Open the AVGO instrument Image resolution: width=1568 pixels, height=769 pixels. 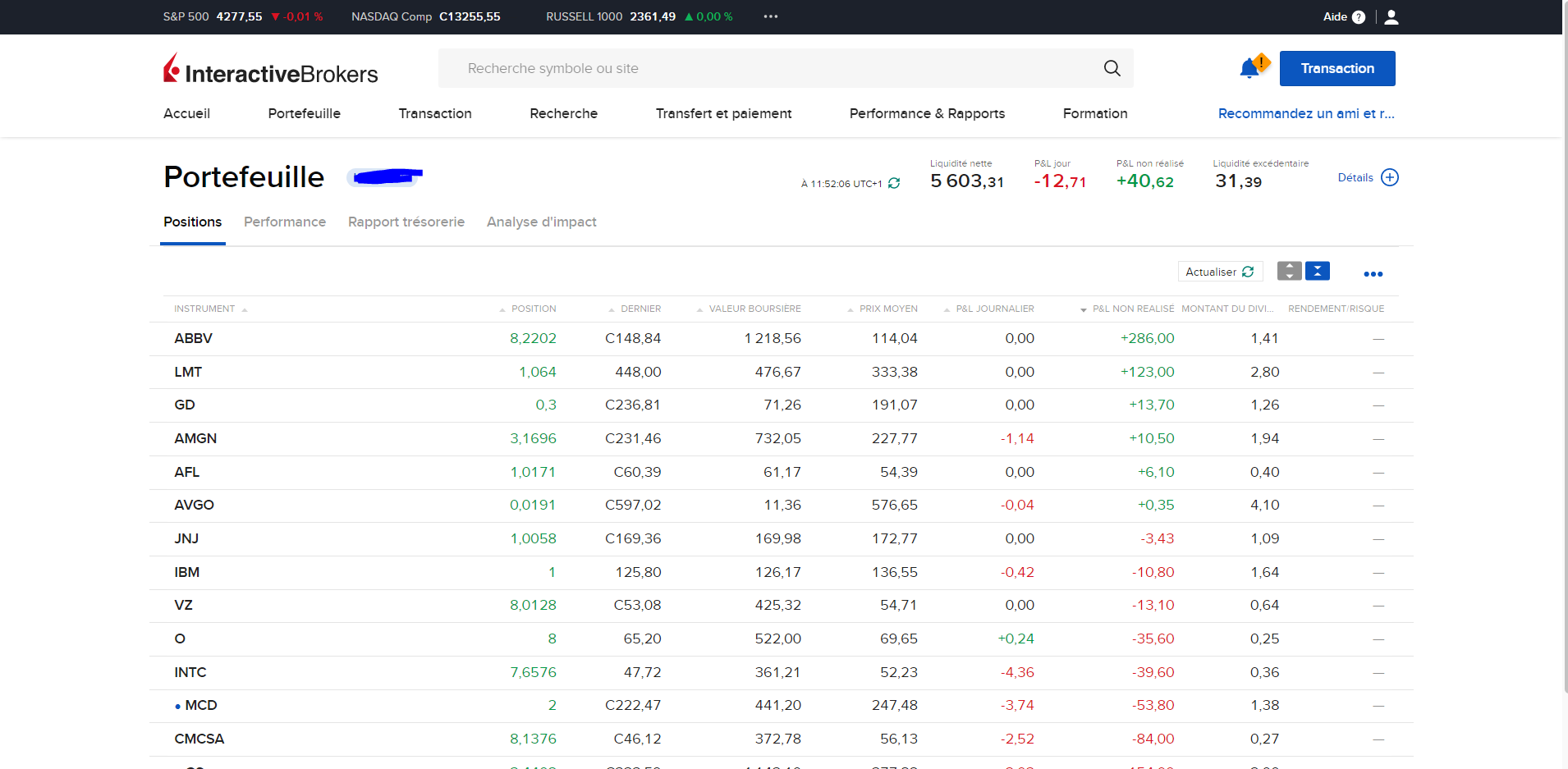(x=194, y=505)
